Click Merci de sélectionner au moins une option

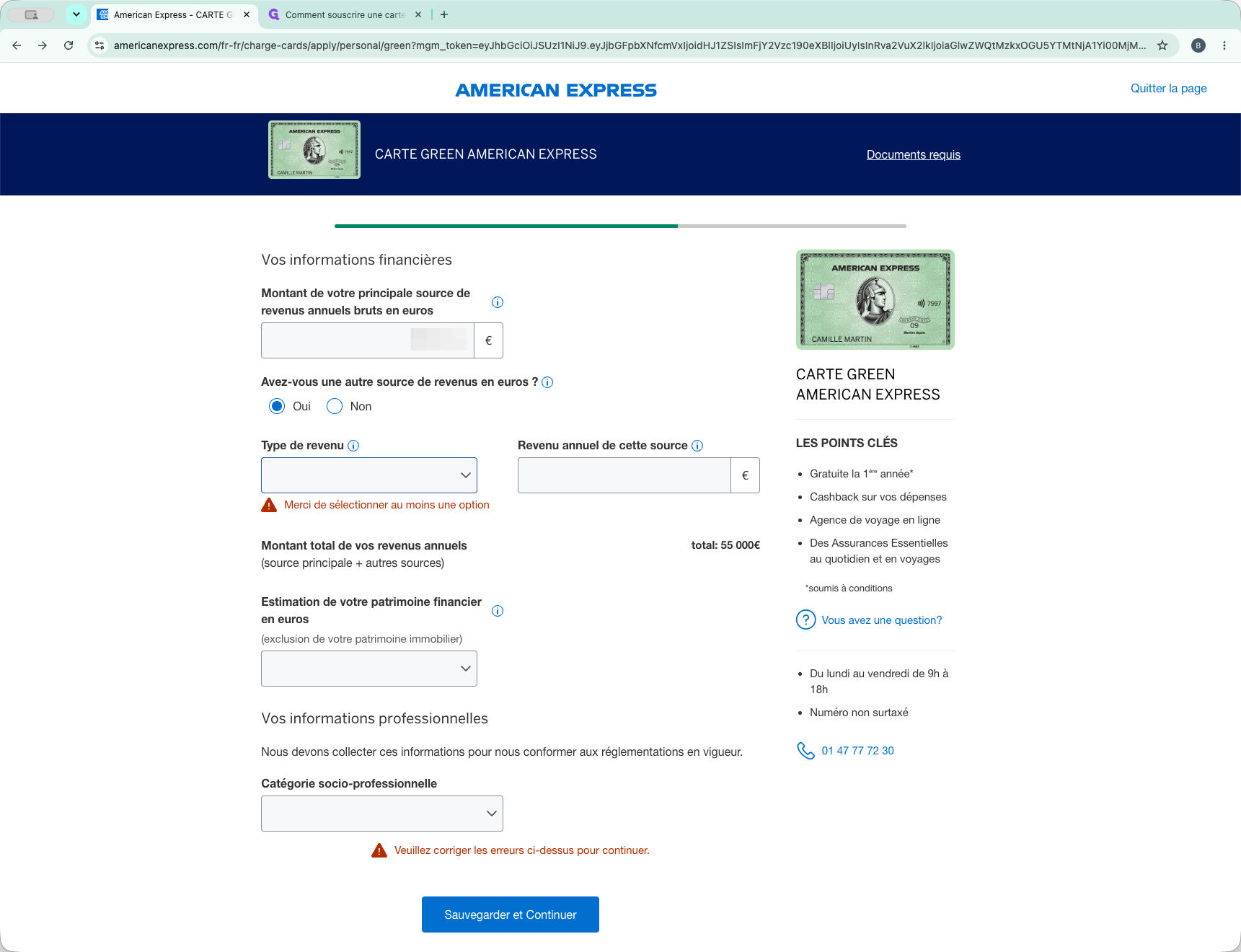387,505
